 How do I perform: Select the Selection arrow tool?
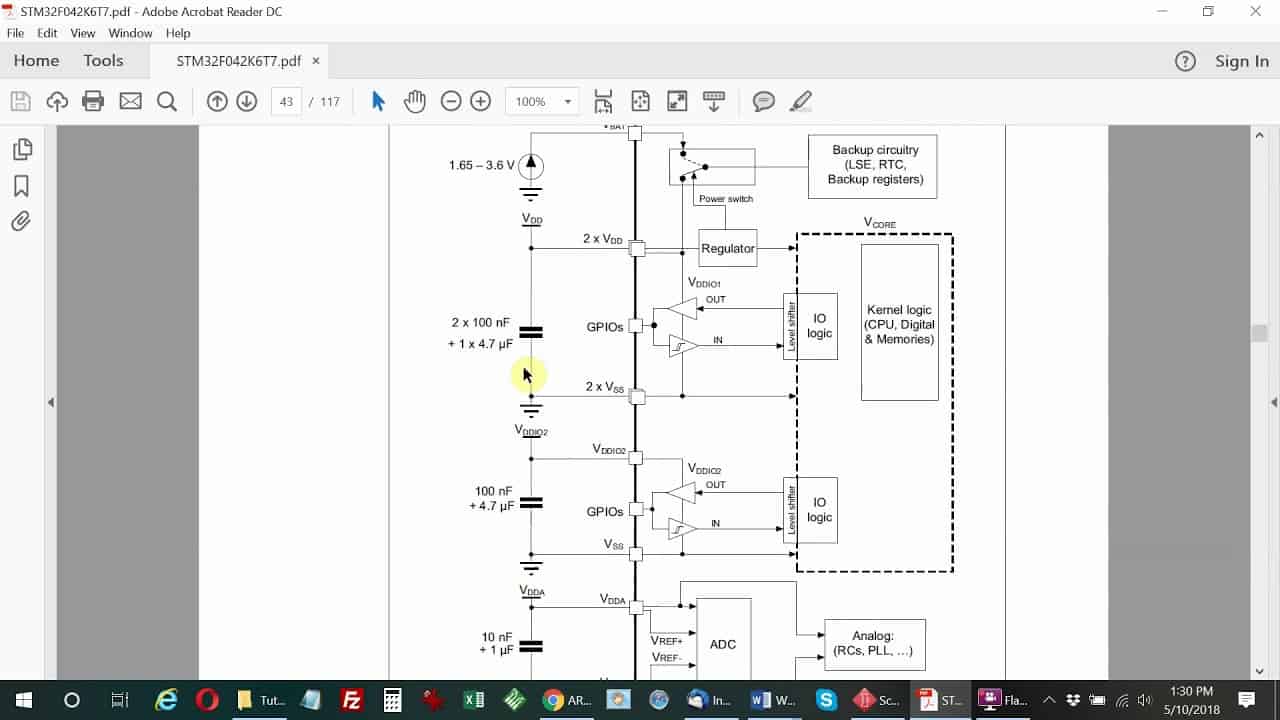378,101
